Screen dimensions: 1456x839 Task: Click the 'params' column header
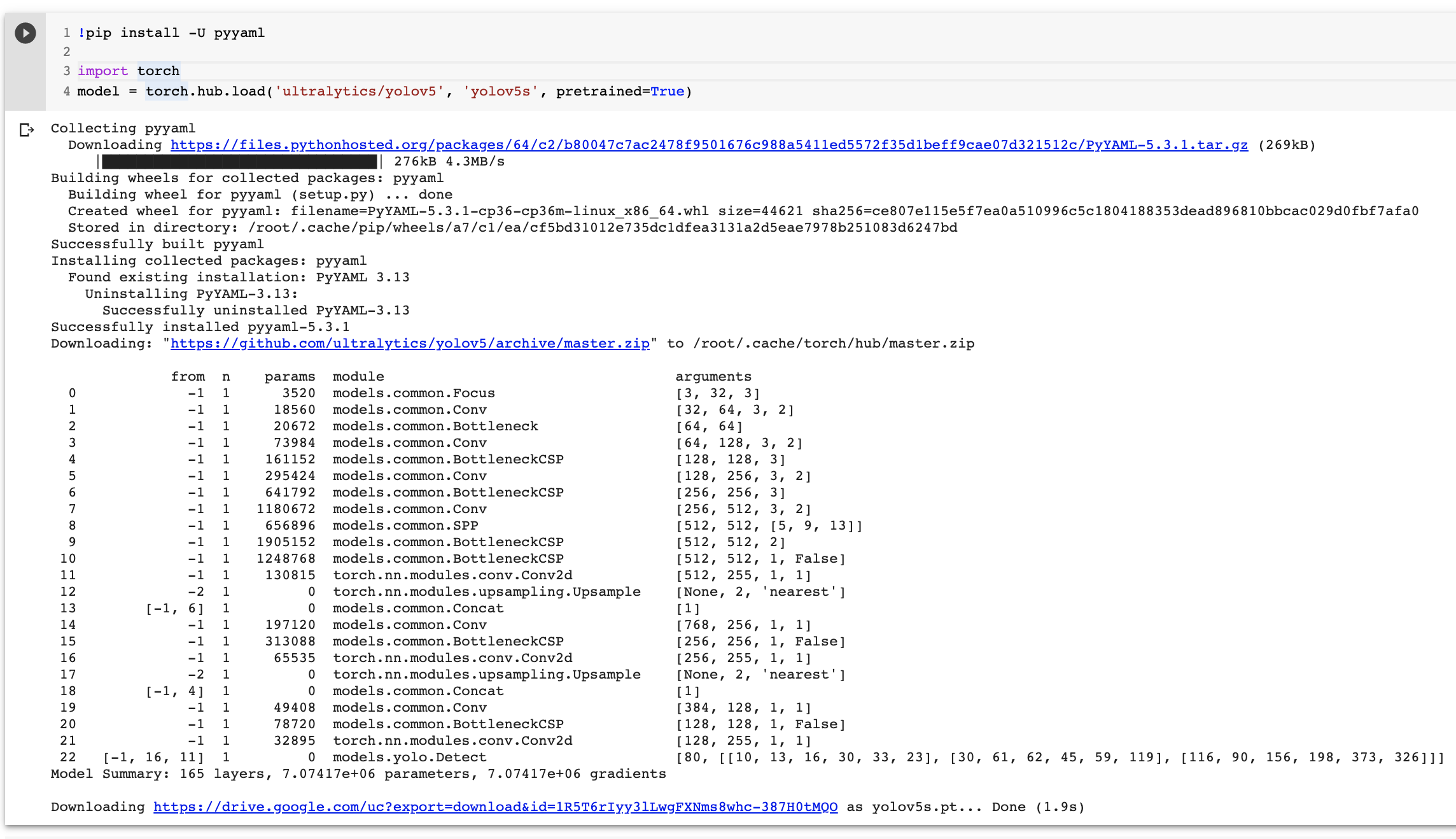[x=290, y=377]
